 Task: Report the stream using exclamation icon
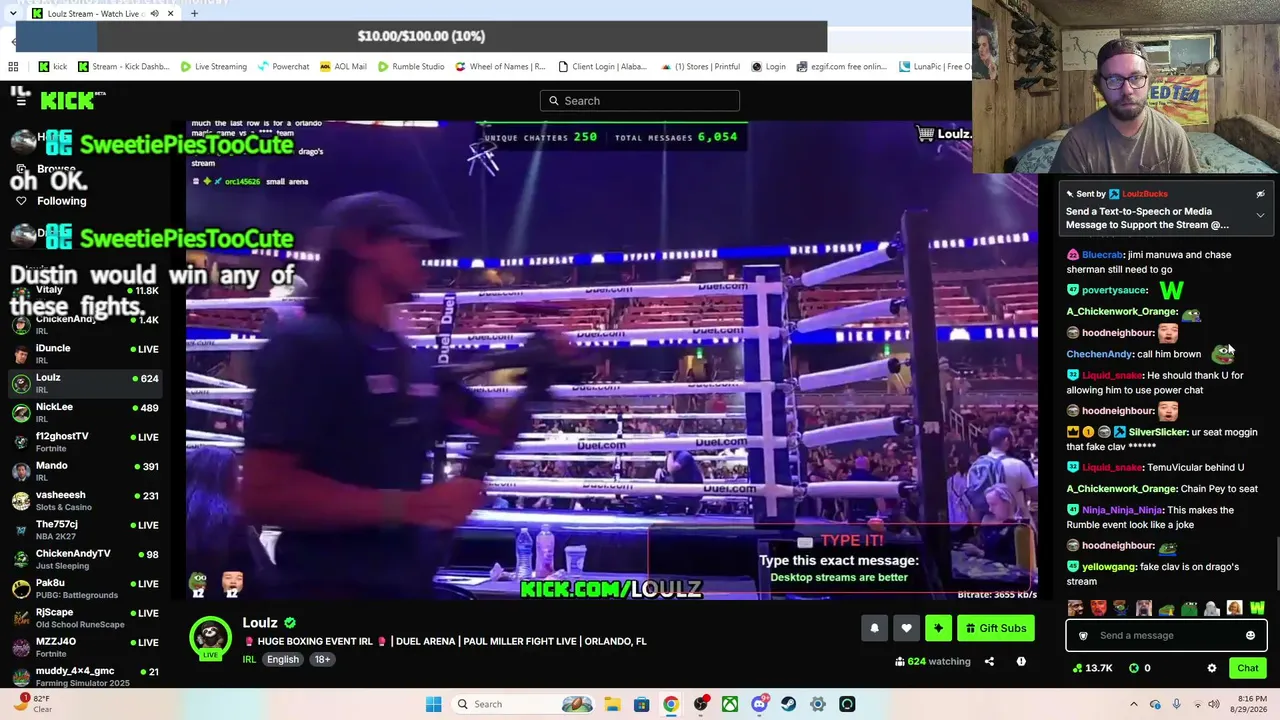click(1021, 661)
